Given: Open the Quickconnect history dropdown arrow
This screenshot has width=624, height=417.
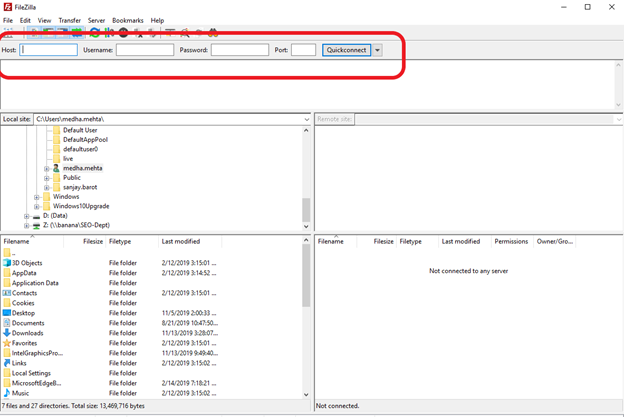Looking at the screenshot, I should (x=377, y=50).
